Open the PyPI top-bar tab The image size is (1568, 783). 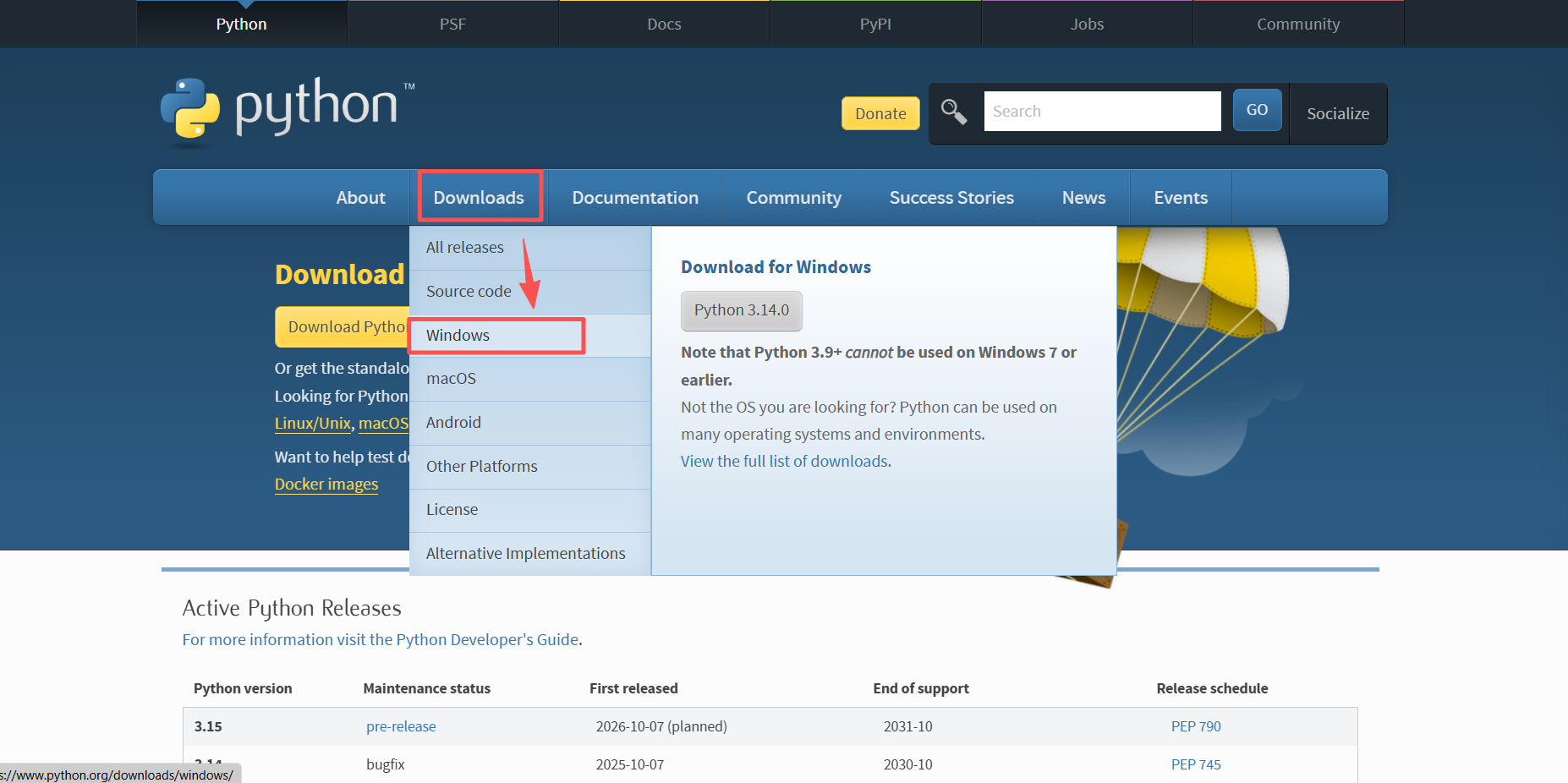tap(875, 24)
